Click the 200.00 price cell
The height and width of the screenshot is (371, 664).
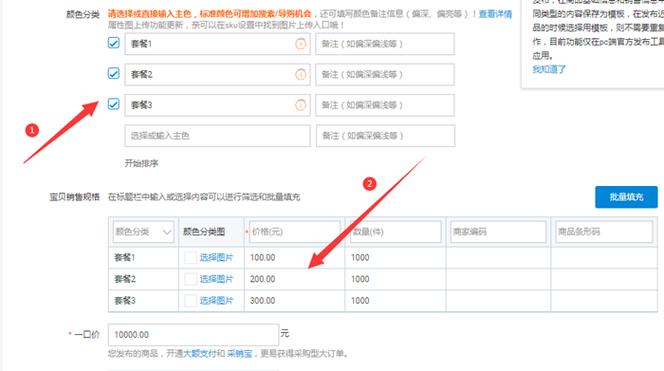pos(294,279)
